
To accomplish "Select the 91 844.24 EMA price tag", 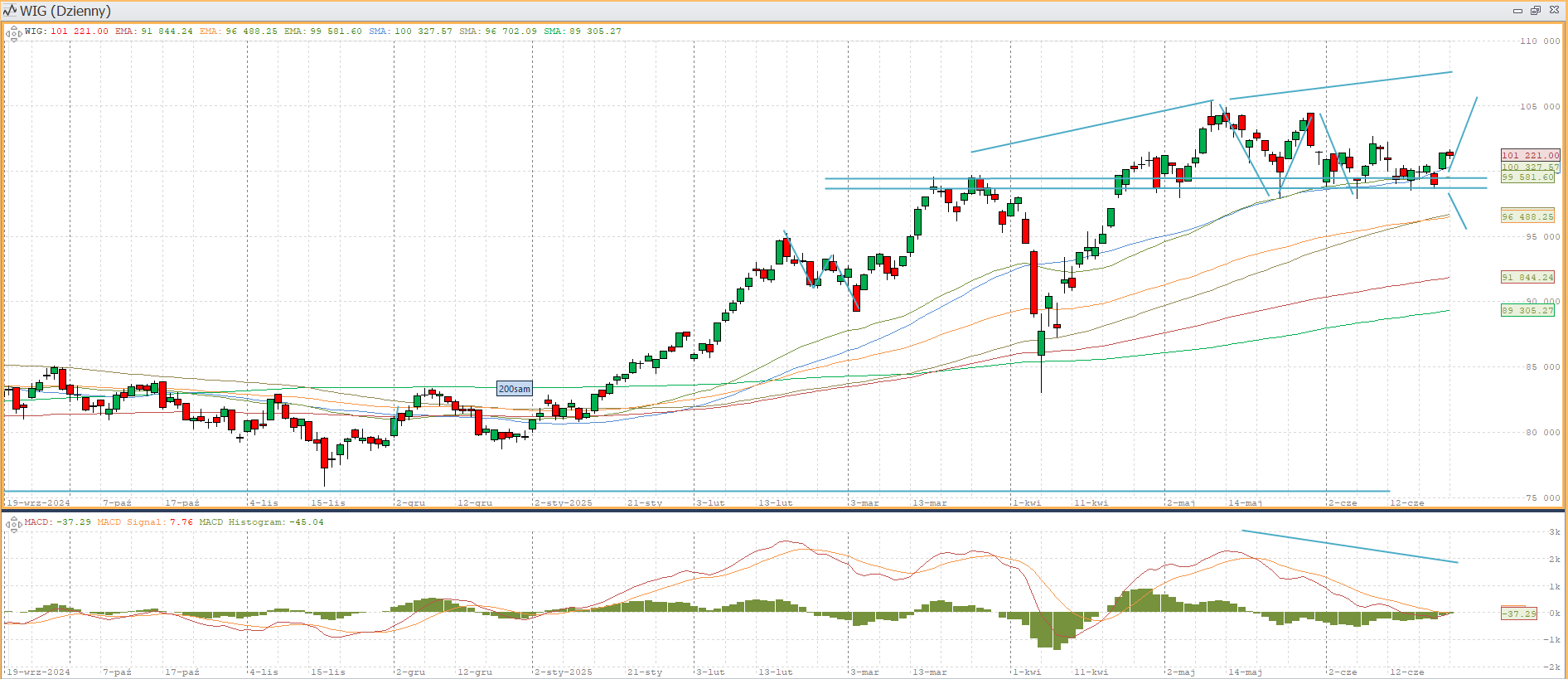I will click(1527, 277).
